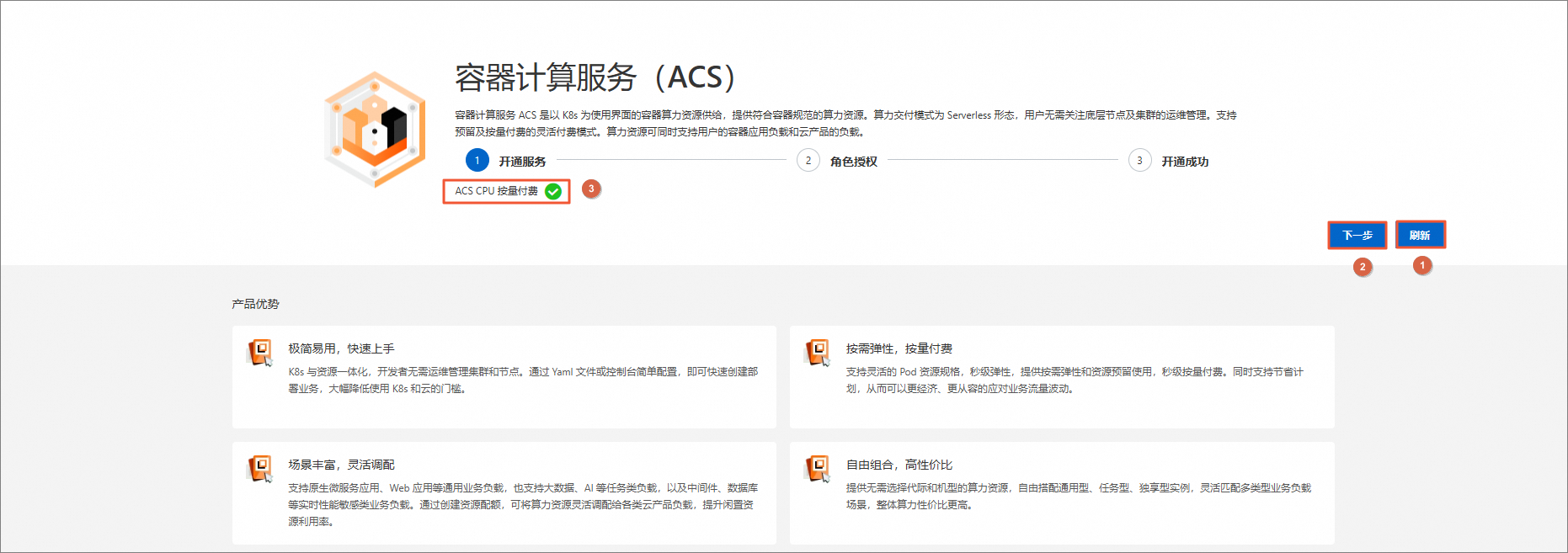Screen dimensions: 1568x553
Task: Click the 开通成功 step label
Action: pos(1185,162)
